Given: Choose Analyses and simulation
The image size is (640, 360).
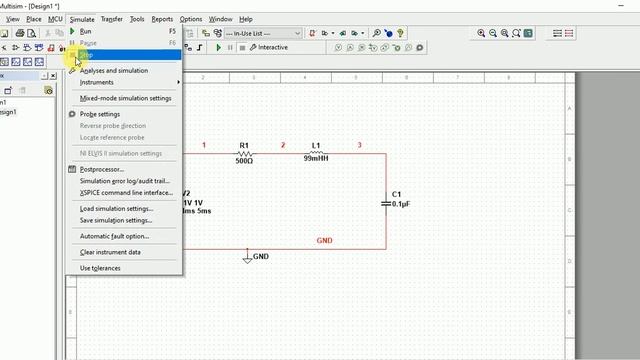Looking at the screenshot, I should point(124,71).
